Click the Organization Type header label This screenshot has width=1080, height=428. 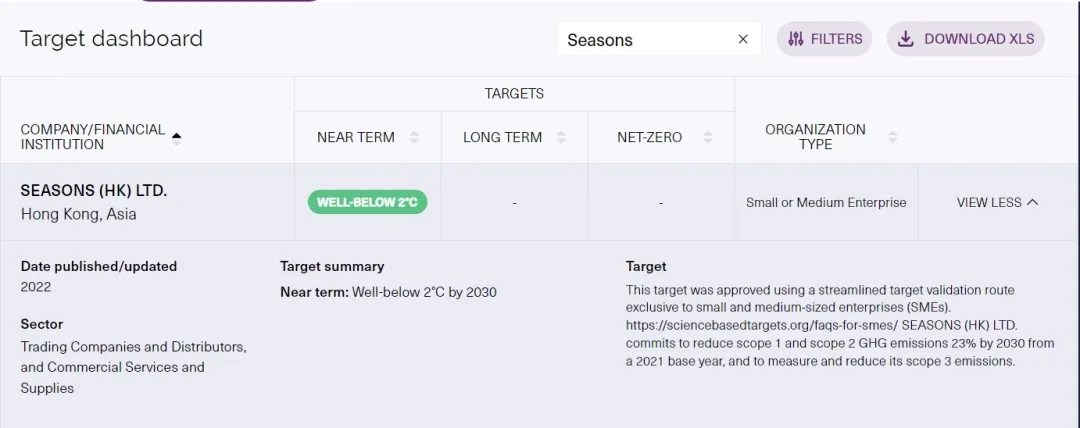coord(815,137)
